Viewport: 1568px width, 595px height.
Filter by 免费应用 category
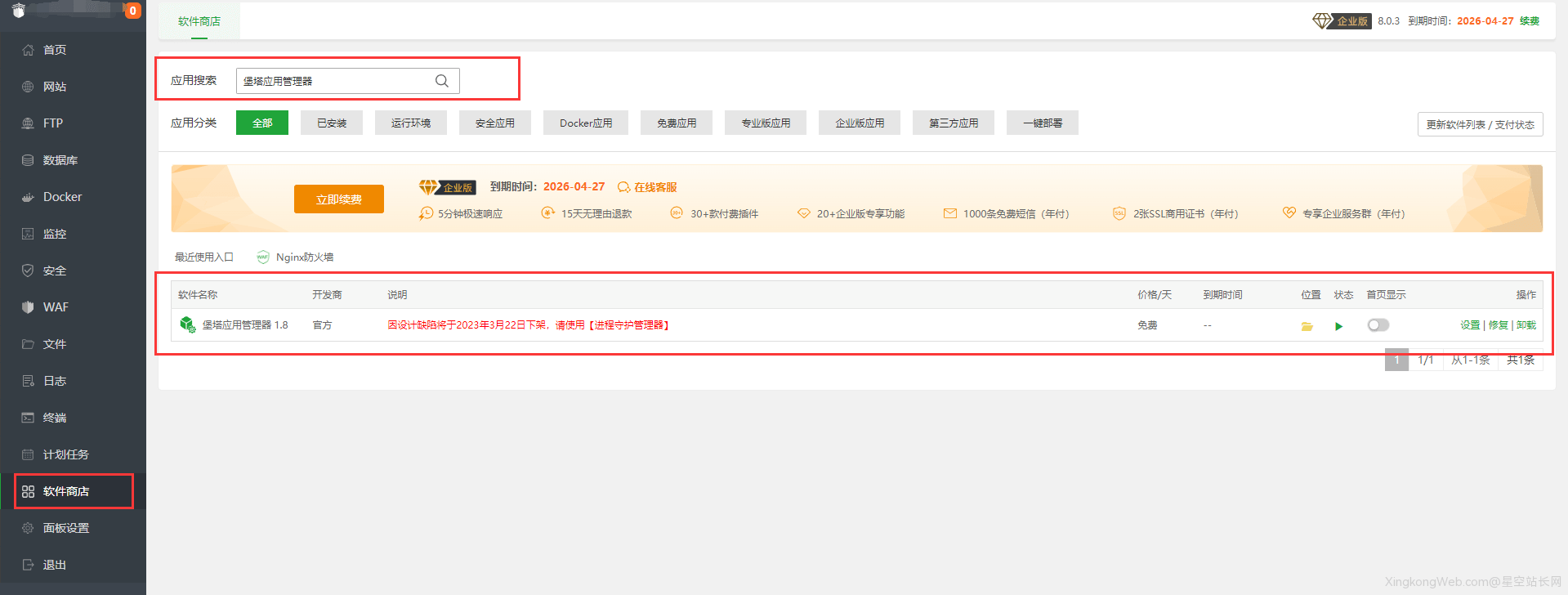(677, 123)
